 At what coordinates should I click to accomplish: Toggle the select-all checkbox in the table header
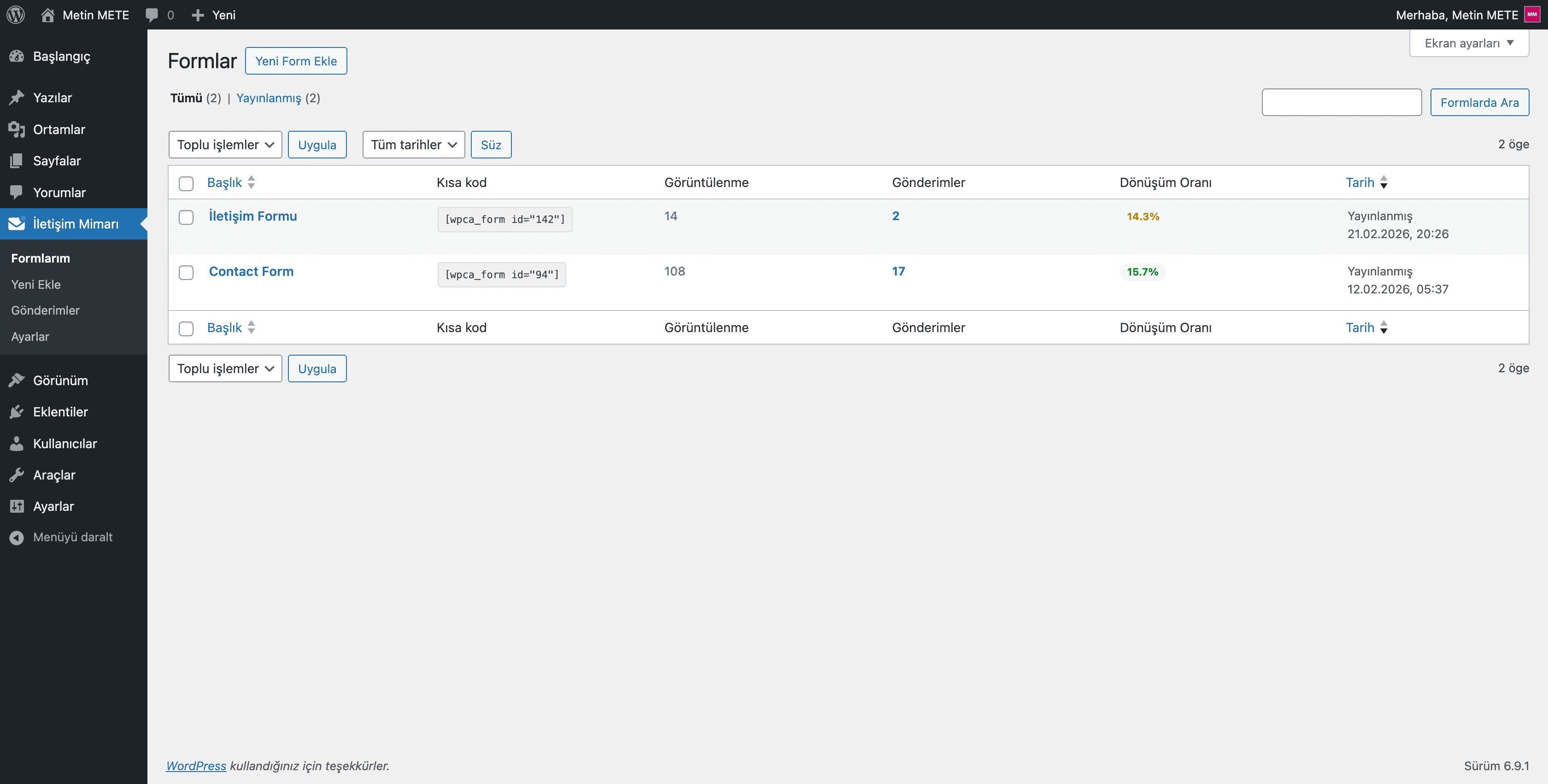click(186, 183)
